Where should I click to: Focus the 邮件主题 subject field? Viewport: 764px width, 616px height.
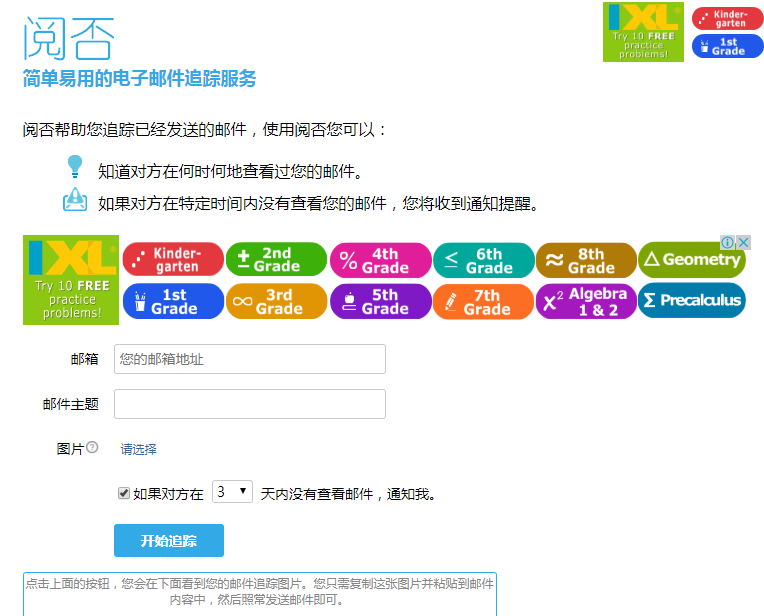[x=250, y=404]
